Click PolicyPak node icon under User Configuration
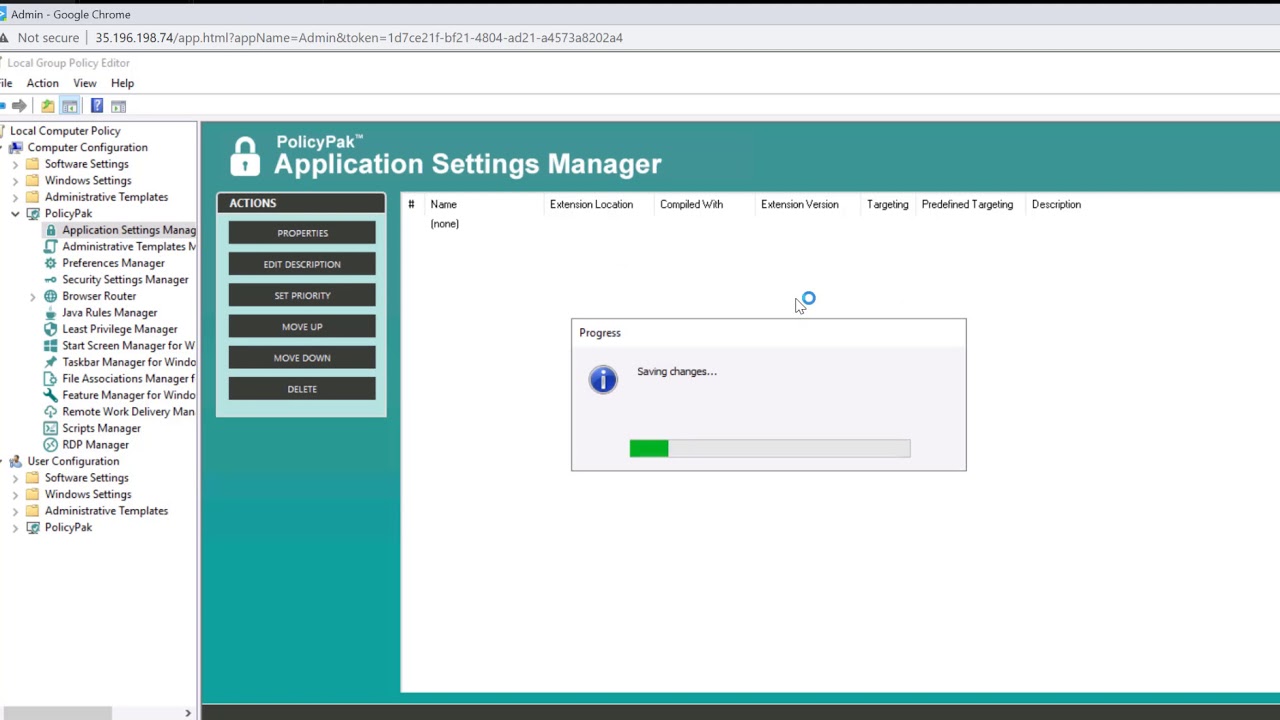 [x=33, y=528]
